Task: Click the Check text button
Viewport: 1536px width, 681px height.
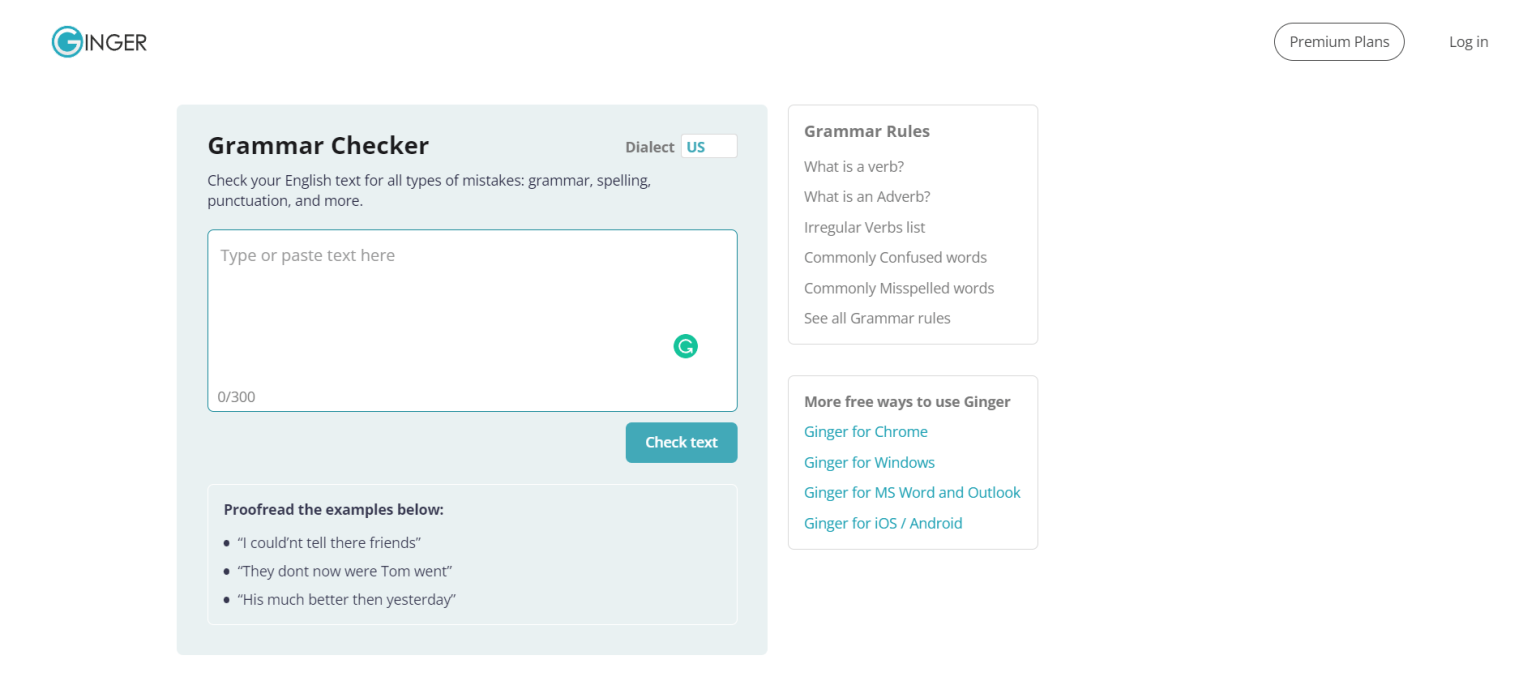Action: 681,442
